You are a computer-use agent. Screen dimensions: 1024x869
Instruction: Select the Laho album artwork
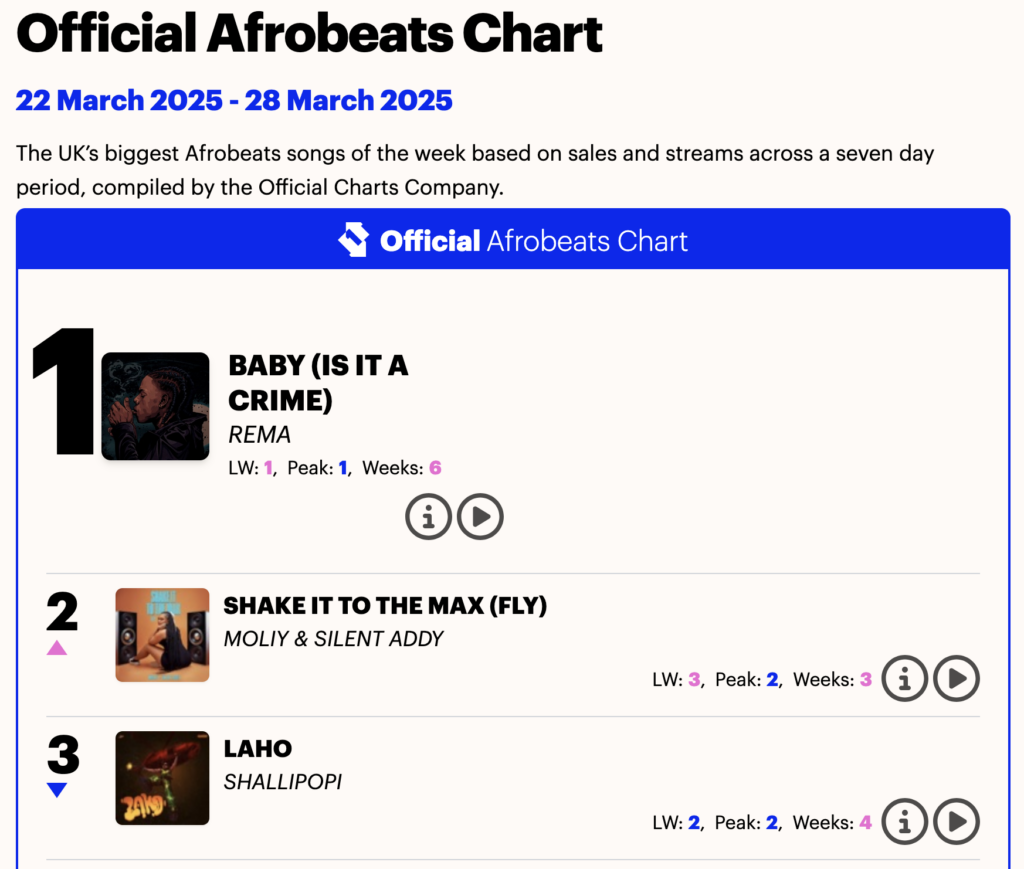(162, 778)
